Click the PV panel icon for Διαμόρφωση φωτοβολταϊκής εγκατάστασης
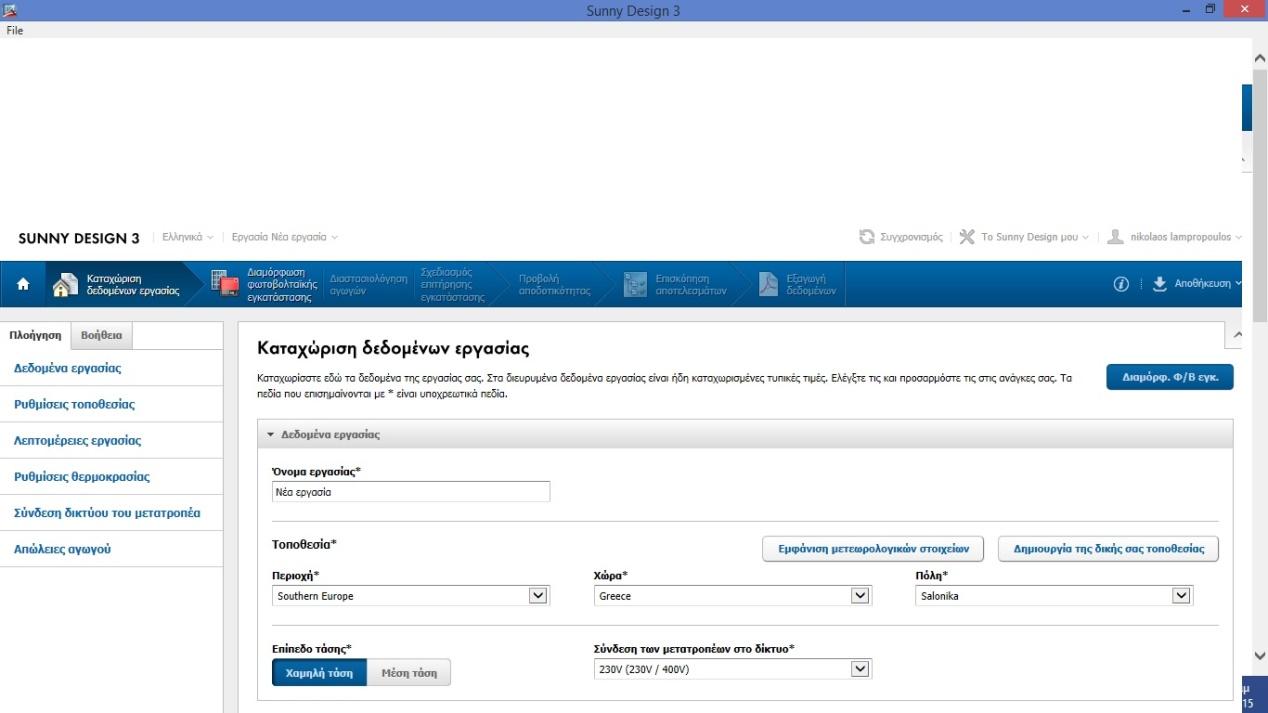The width and height of the screenshot is (1268, 713). [225, 285]
